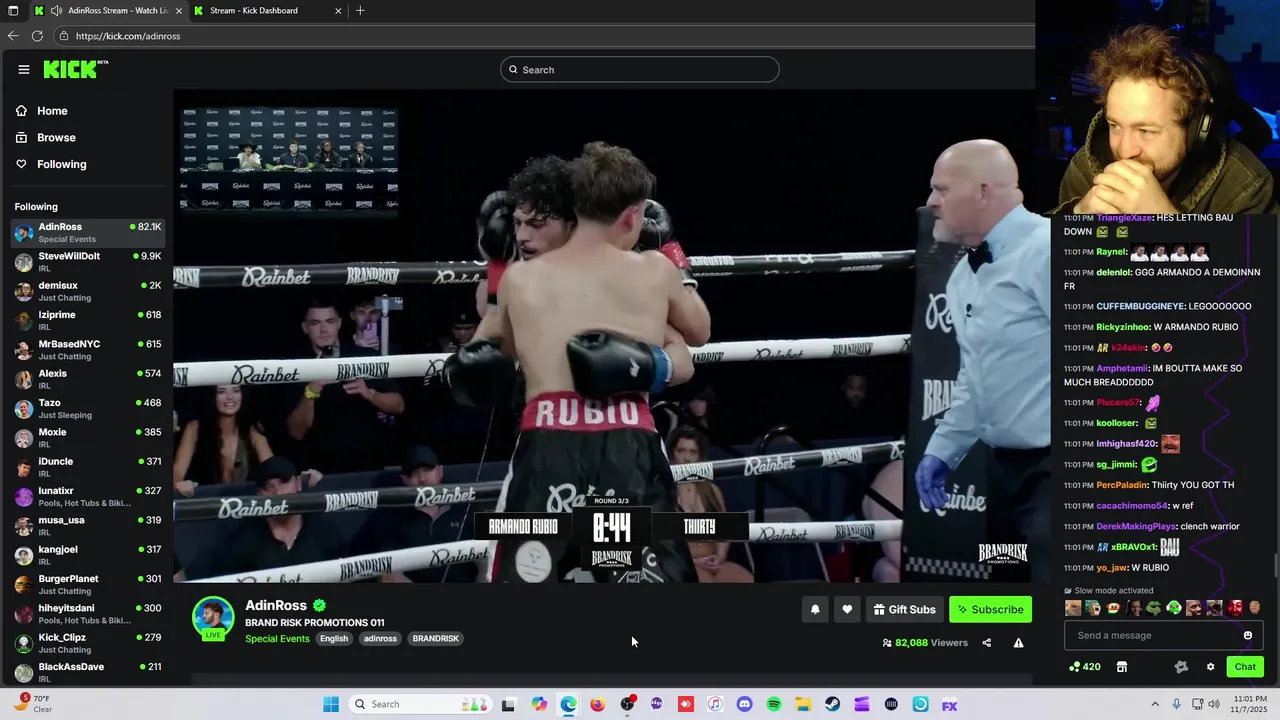
Task: Click the chat scrollbar thumb
Action: tap(1275, 565)
